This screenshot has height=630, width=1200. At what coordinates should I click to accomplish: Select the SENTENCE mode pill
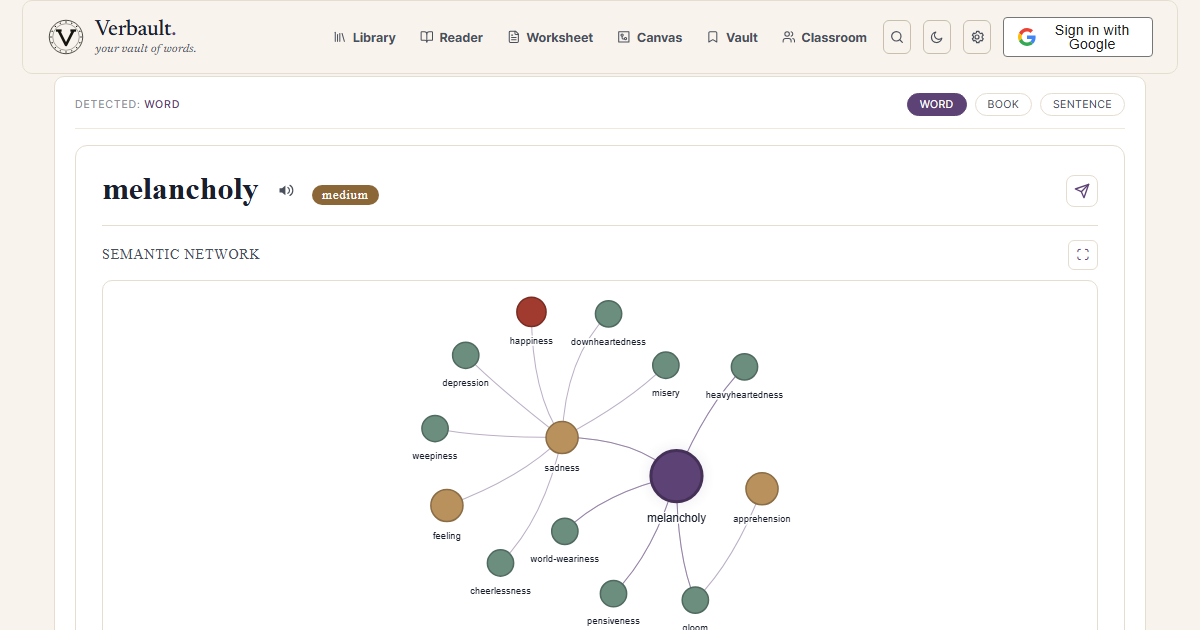[x=1082, y=104]
